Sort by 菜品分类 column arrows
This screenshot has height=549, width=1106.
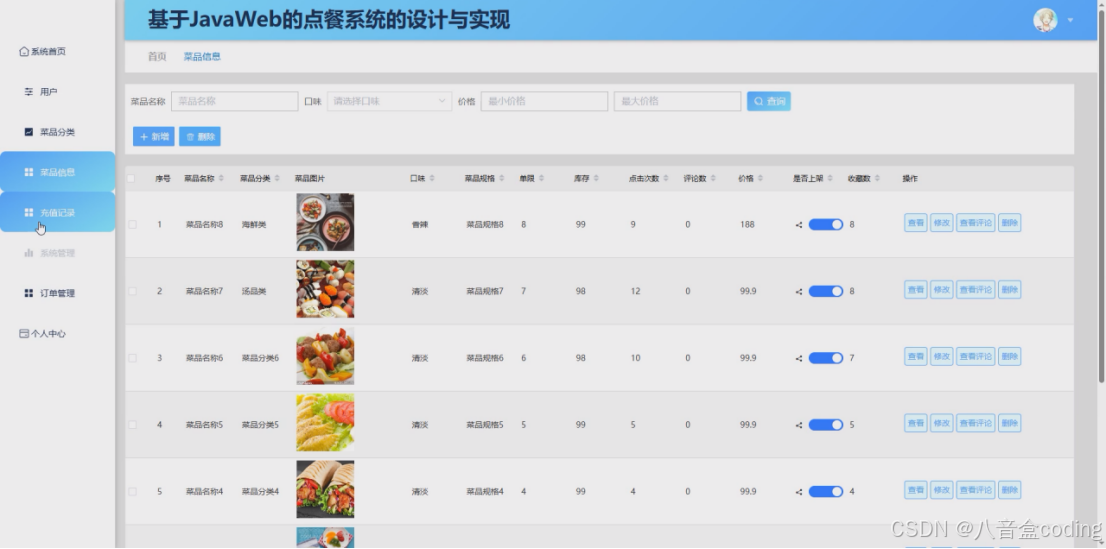277,179
